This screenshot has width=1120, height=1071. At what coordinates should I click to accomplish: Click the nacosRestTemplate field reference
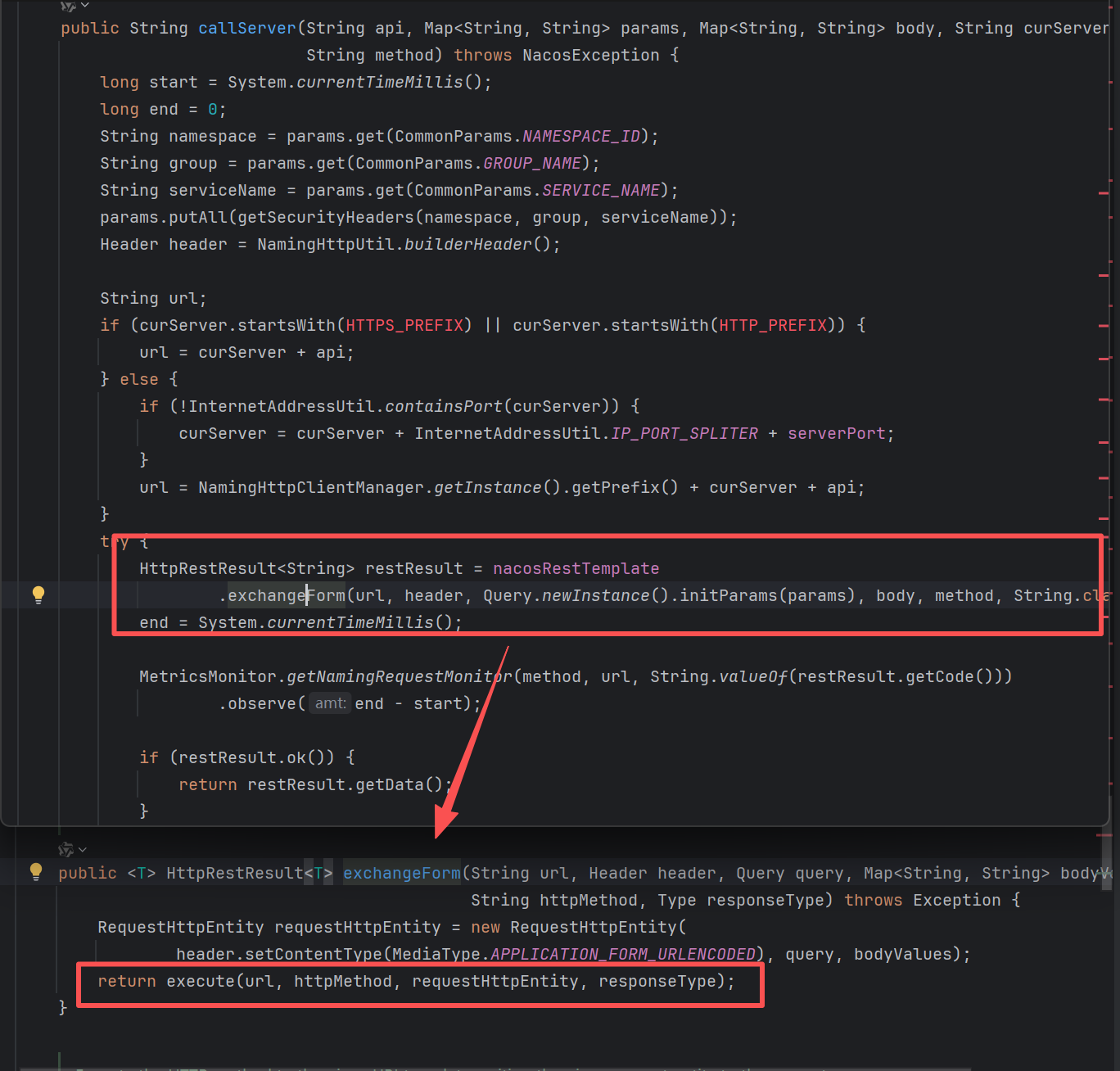(x=576, y=568)
